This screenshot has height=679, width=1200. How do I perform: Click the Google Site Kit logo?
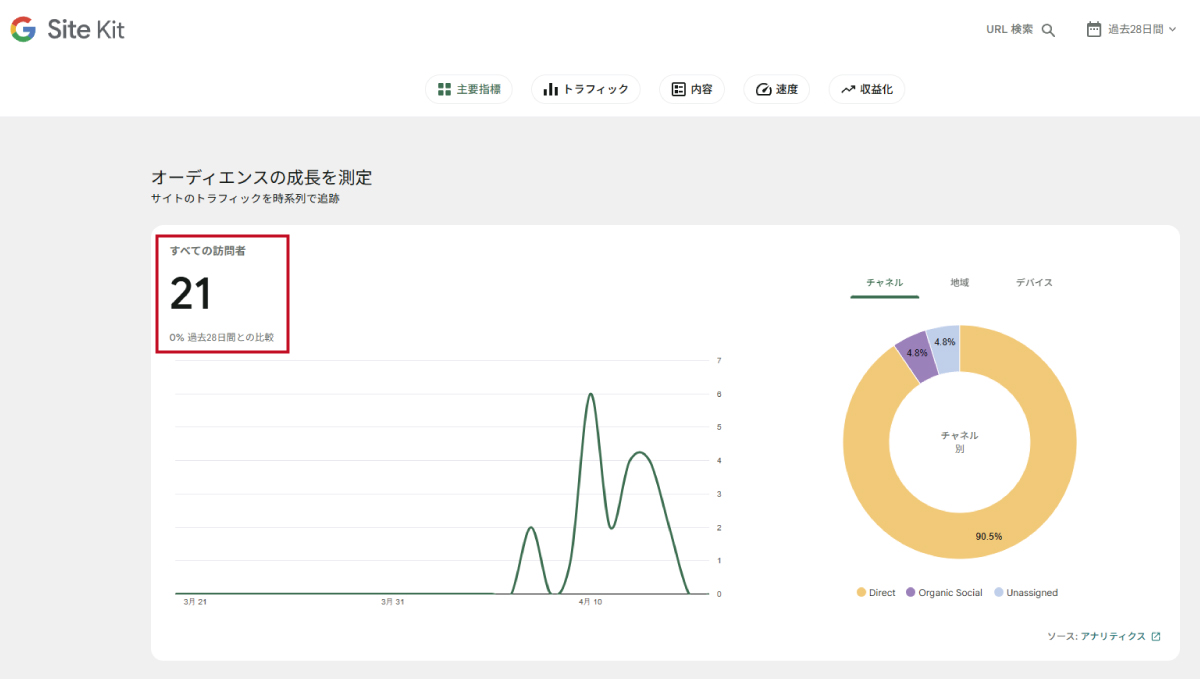pos(67,30)
